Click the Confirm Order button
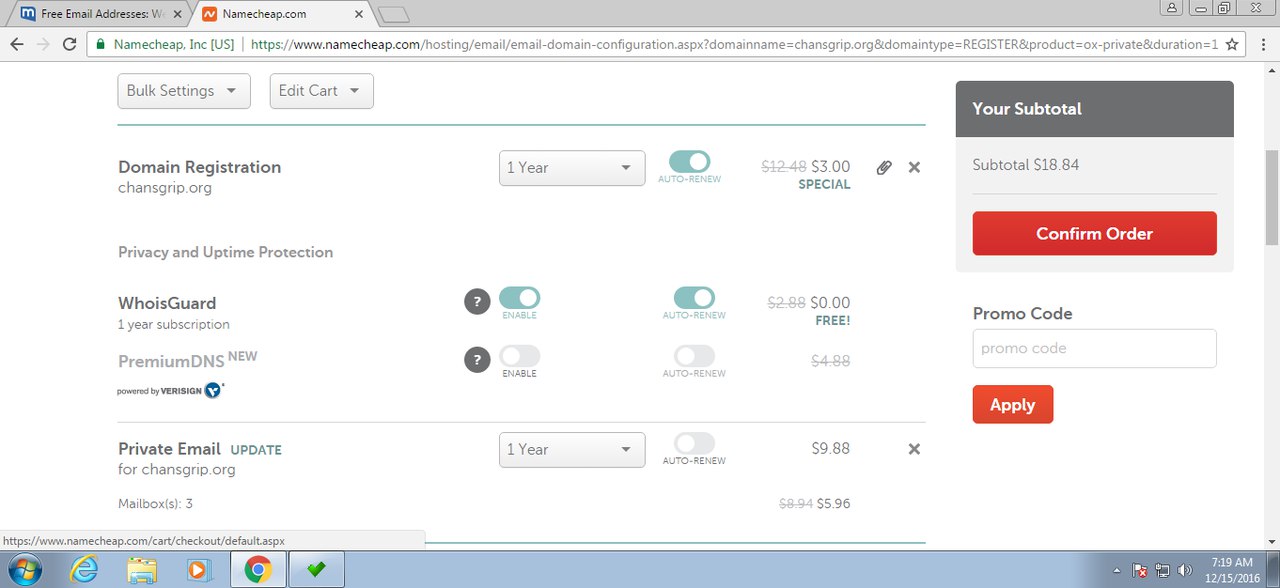The image size is (1280, 588). (1095, 234)
